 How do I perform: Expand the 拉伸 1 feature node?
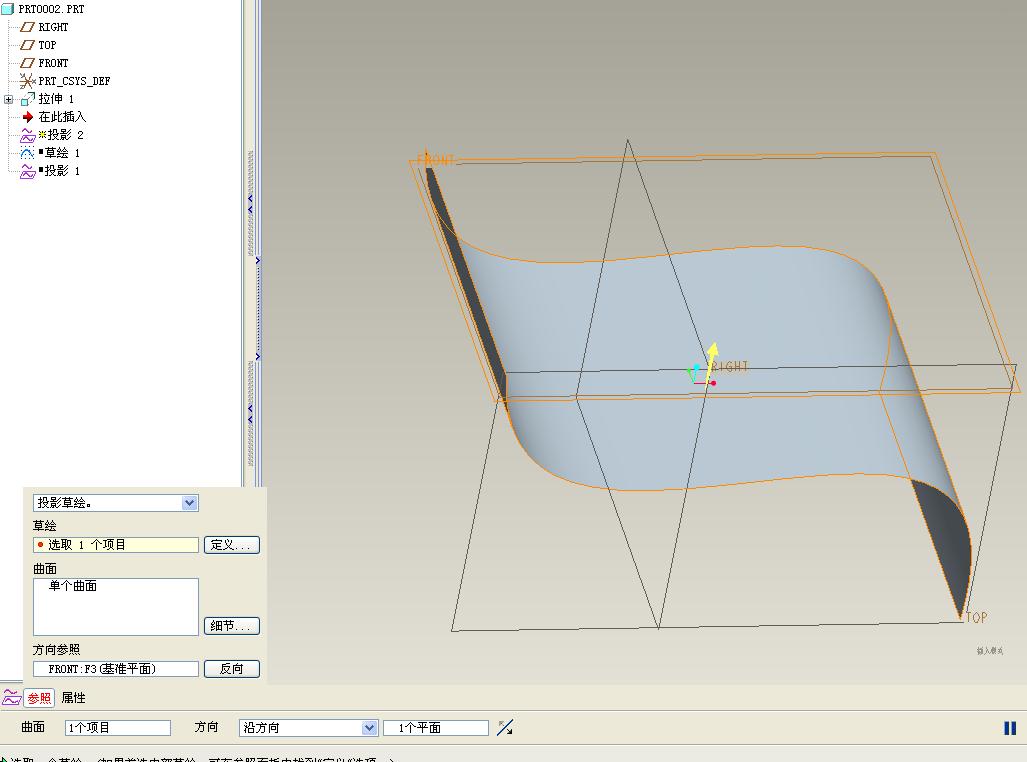tap(8, 100)
